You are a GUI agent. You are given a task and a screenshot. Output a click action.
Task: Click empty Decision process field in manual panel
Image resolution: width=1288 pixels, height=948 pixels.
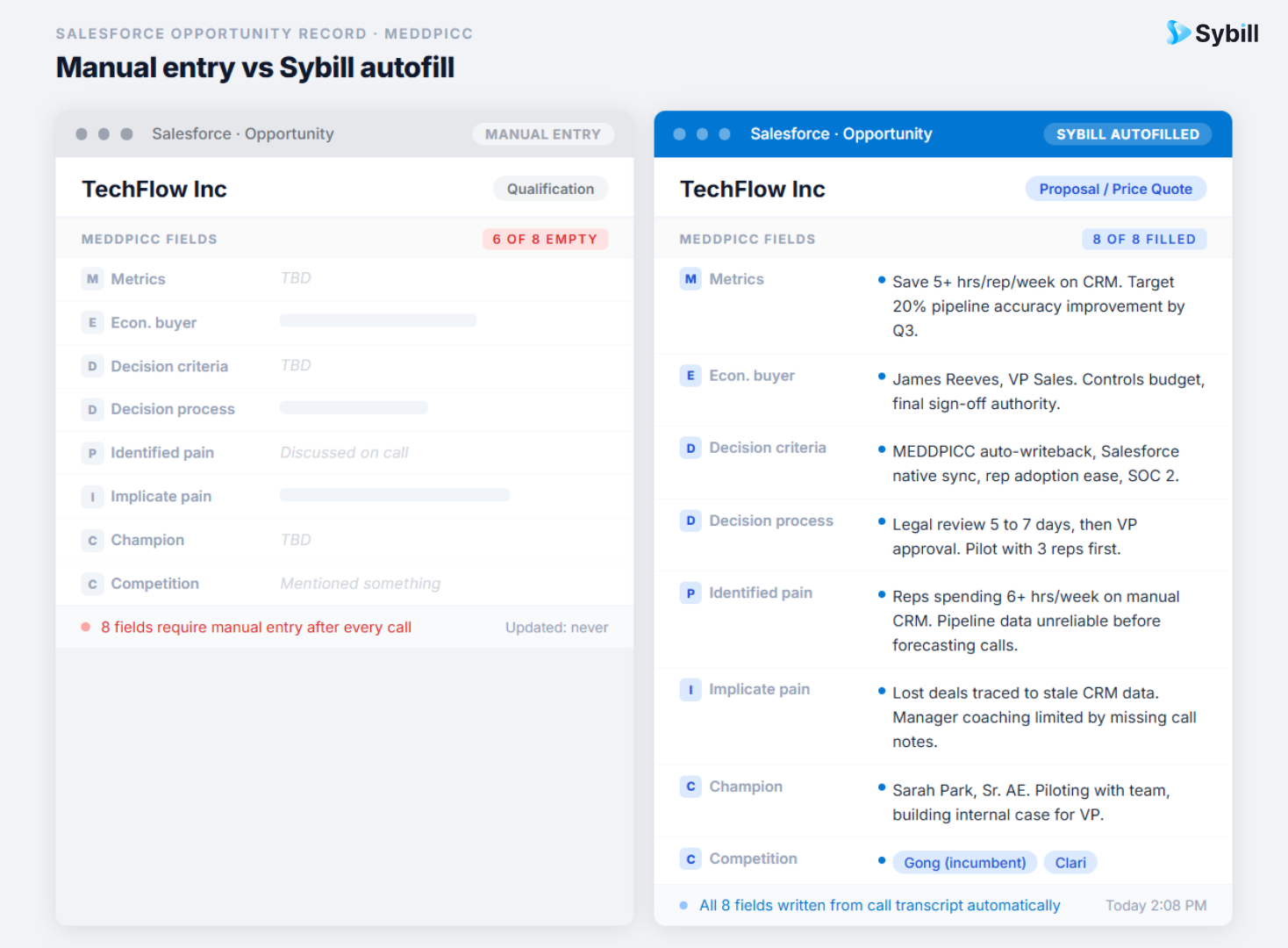[354, 407]
